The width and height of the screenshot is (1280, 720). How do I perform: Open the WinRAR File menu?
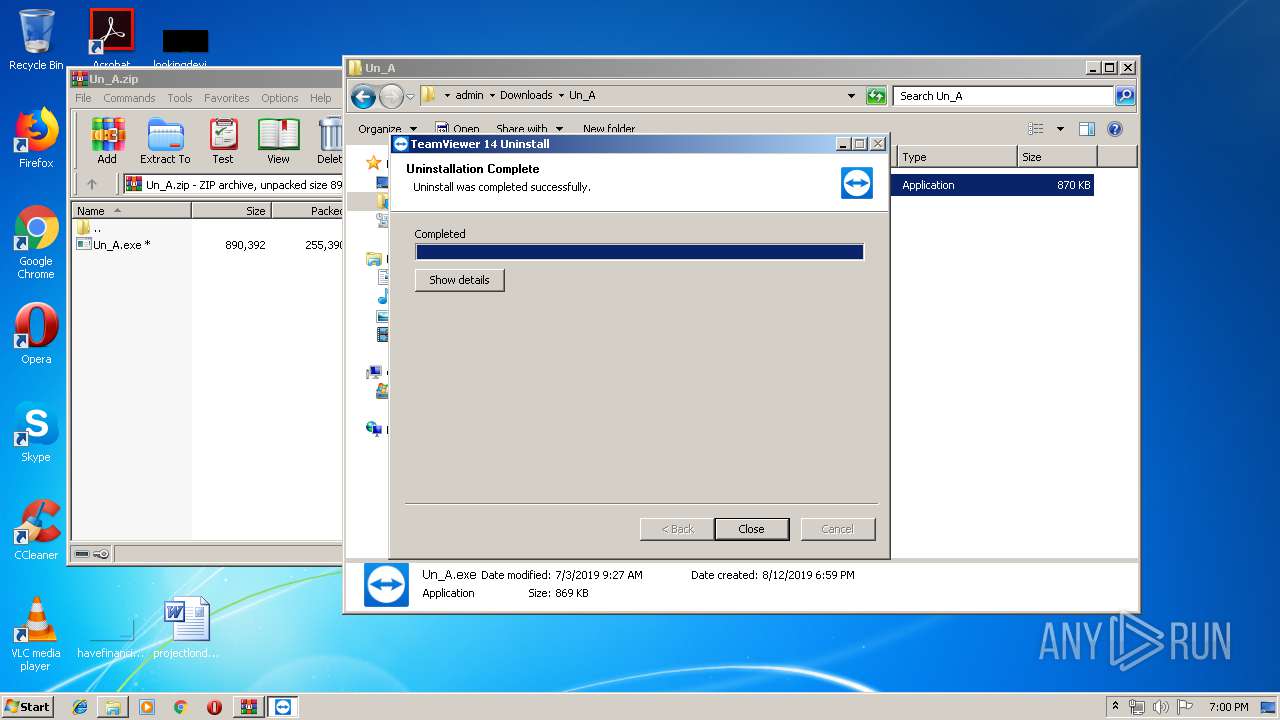click(83, 98)
